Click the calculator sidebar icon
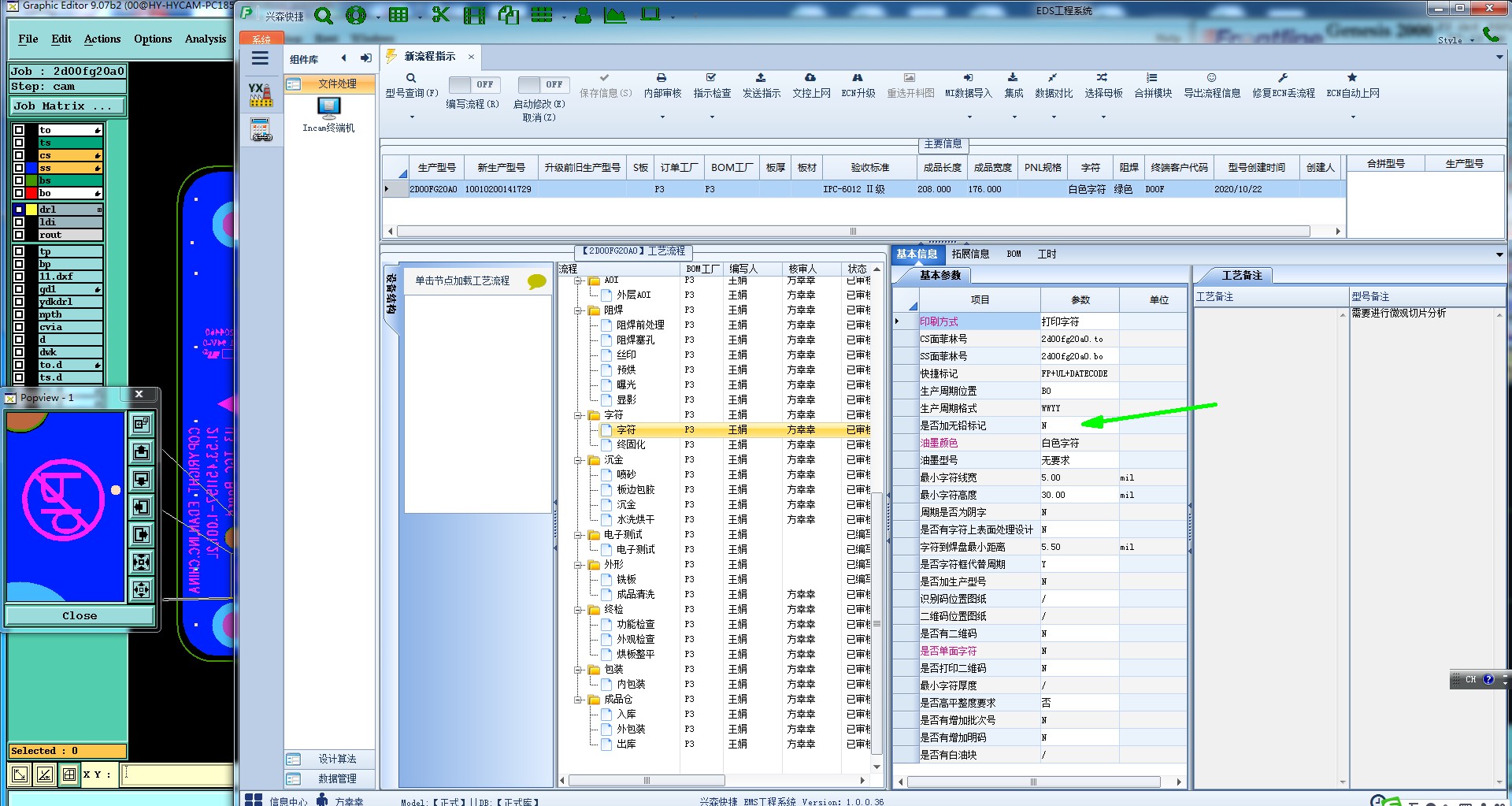Screen dimensions: 1512x806 click(261, 130)
